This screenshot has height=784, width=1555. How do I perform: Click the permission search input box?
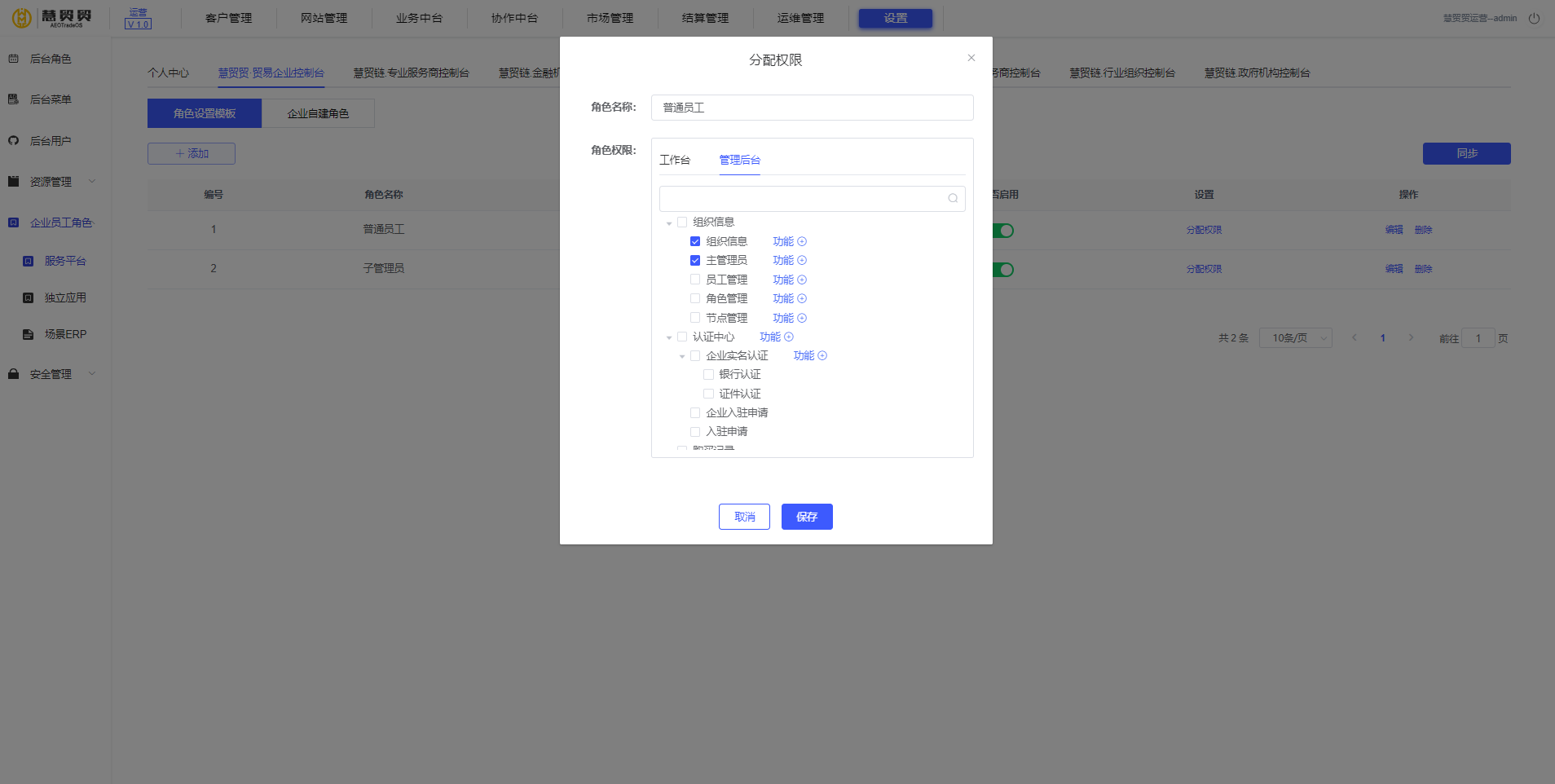coord(813,199)
